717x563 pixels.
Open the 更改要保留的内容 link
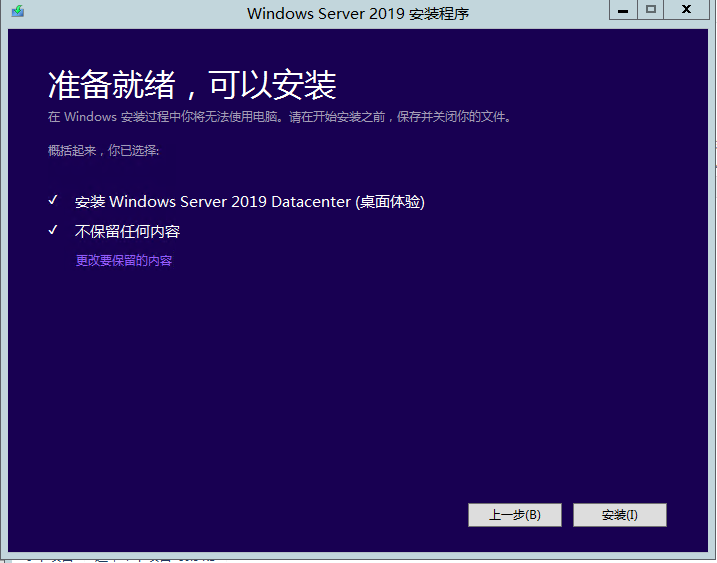pyautogui.click(x=124, y=261)
